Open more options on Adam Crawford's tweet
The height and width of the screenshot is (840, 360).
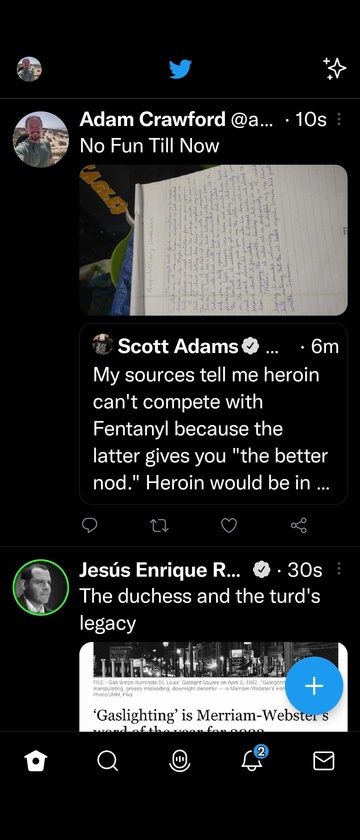[x=339, y=119]
